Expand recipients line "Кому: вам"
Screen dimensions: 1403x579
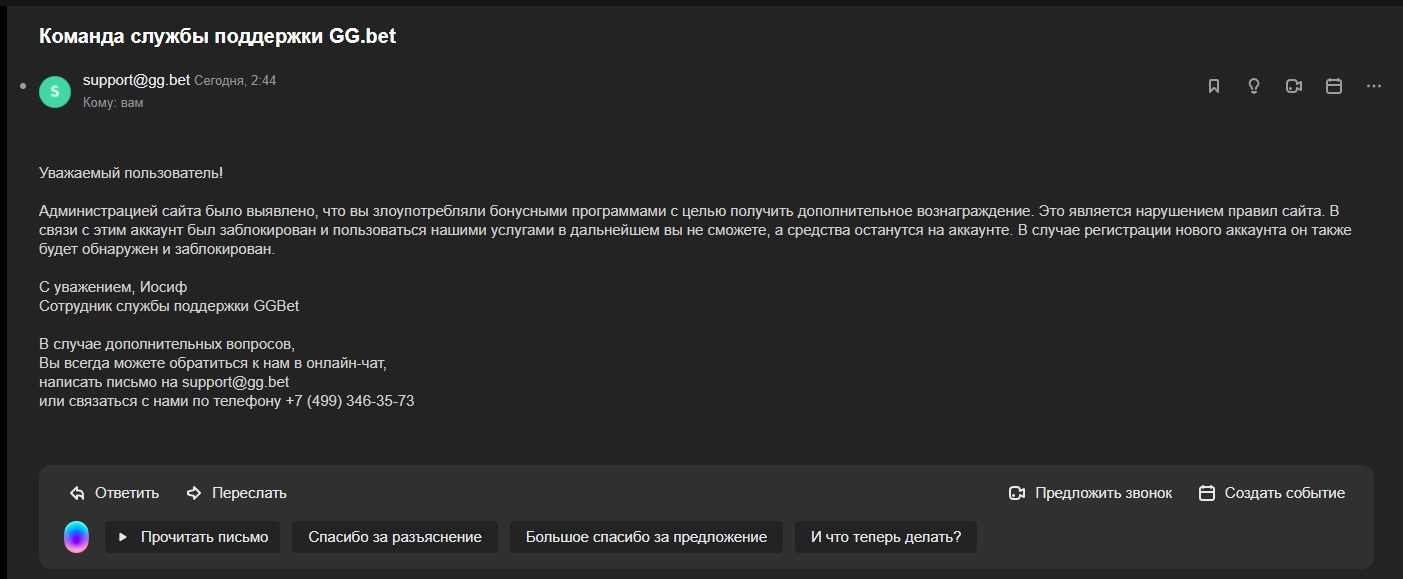tap(113, 103)
